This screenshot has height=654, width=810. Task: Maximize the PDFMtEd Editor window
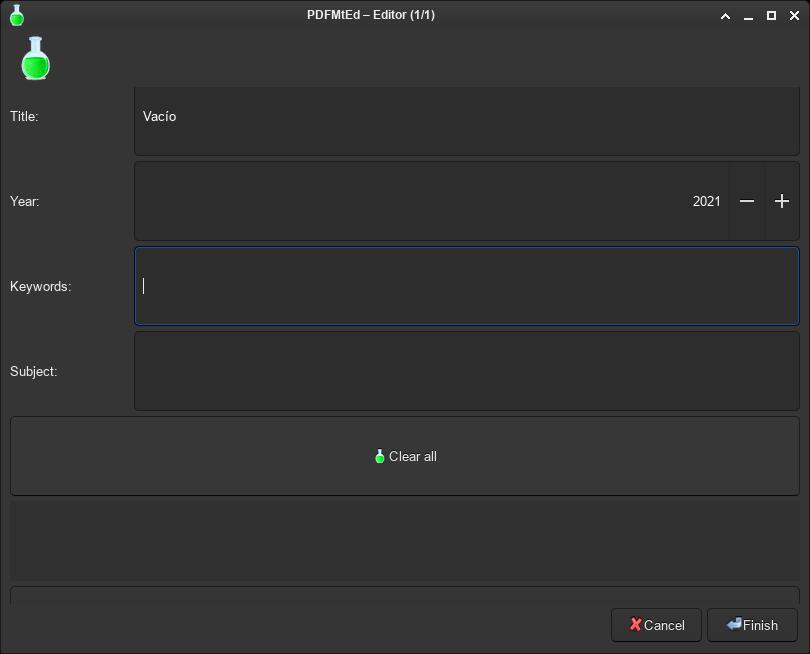(771, 16)
